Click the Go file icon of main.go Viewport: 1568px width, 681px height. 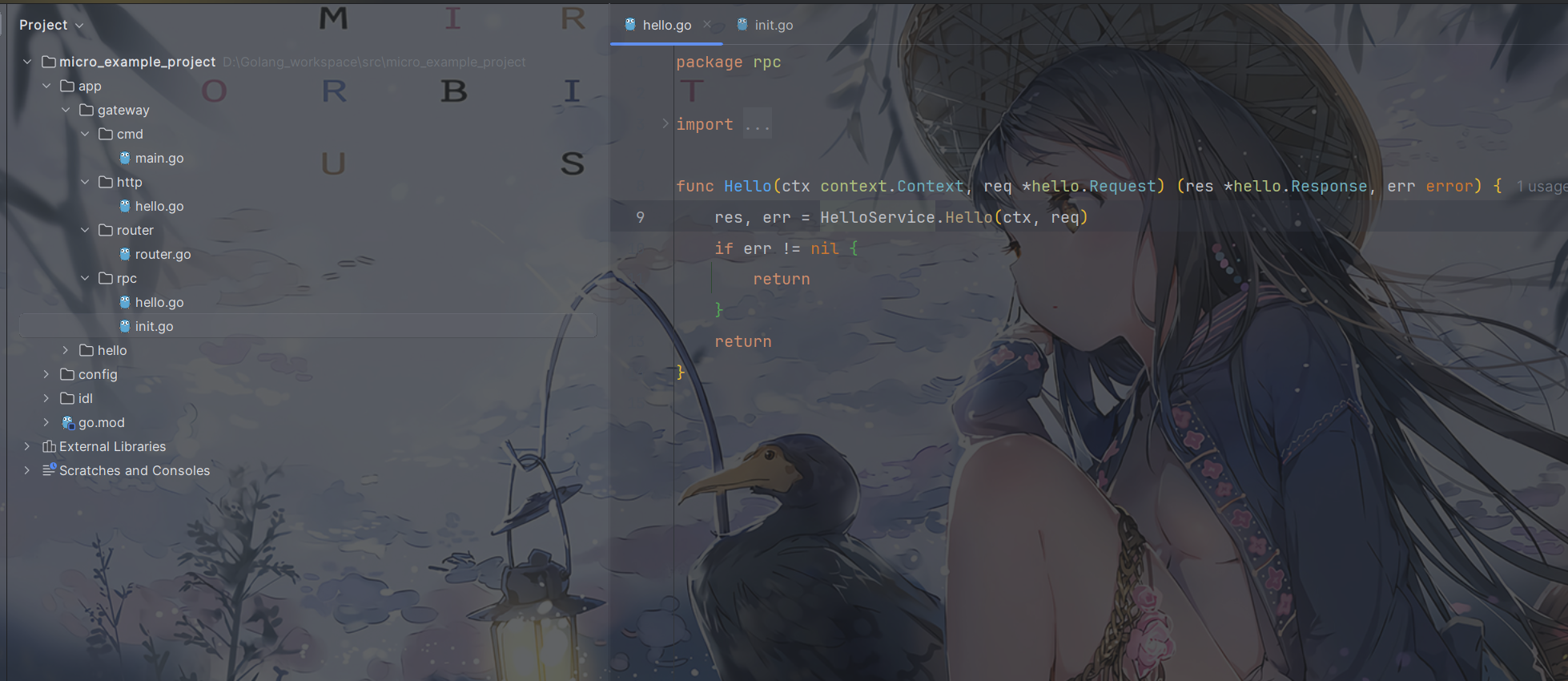(x=125, y=158)
